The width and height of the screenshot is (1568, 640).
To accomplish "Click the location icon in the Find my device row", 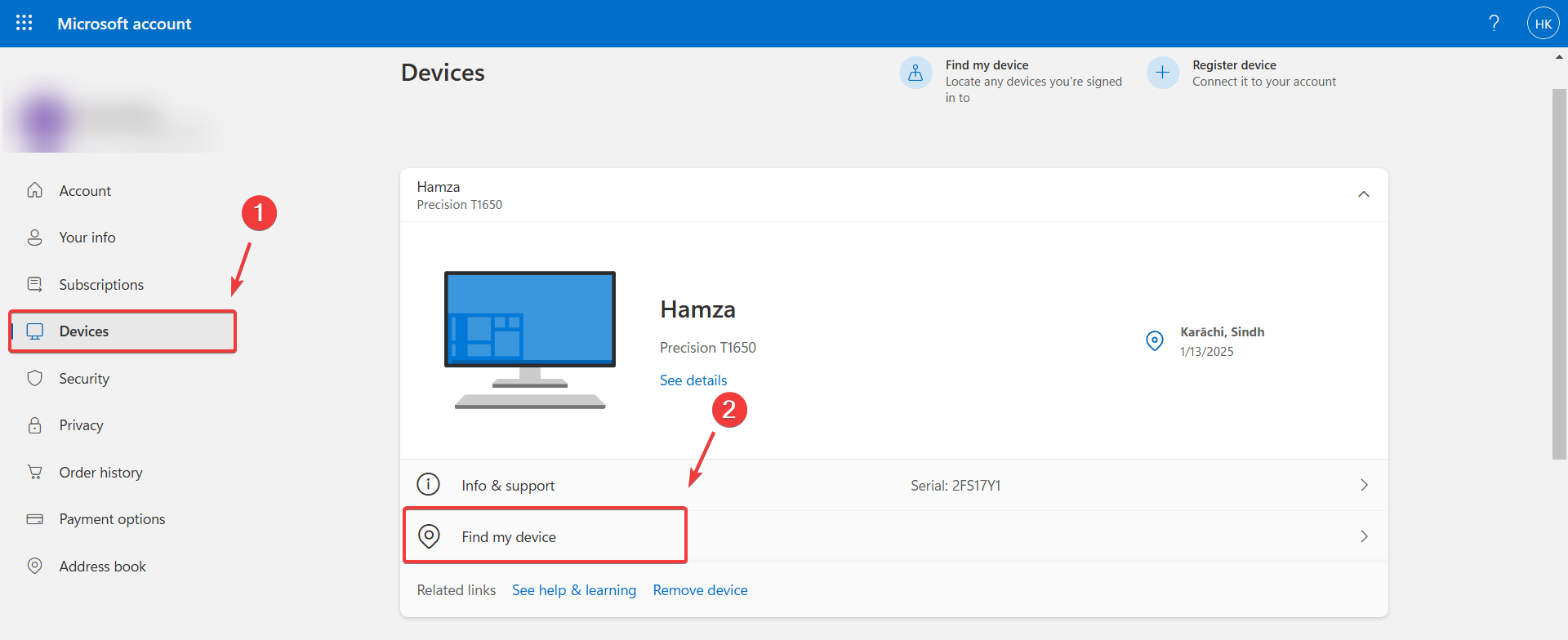I will pyautogui.click(x=429, y=536).
